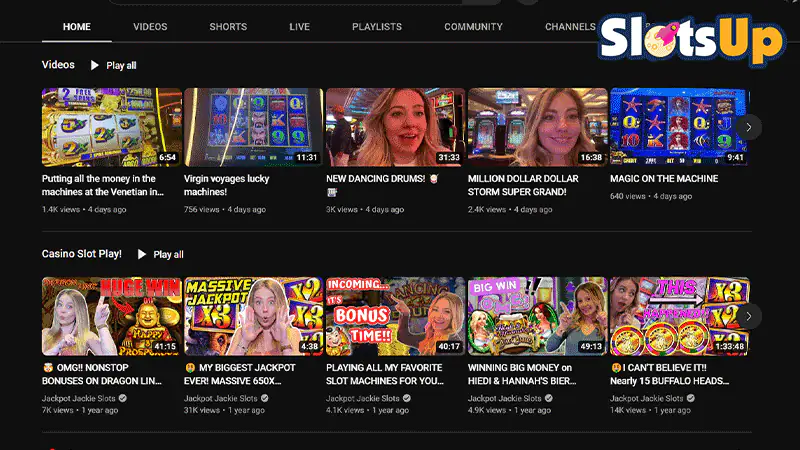
Task: Click '3K views • 4 days ago' text
Action: [x=365, y=209]
